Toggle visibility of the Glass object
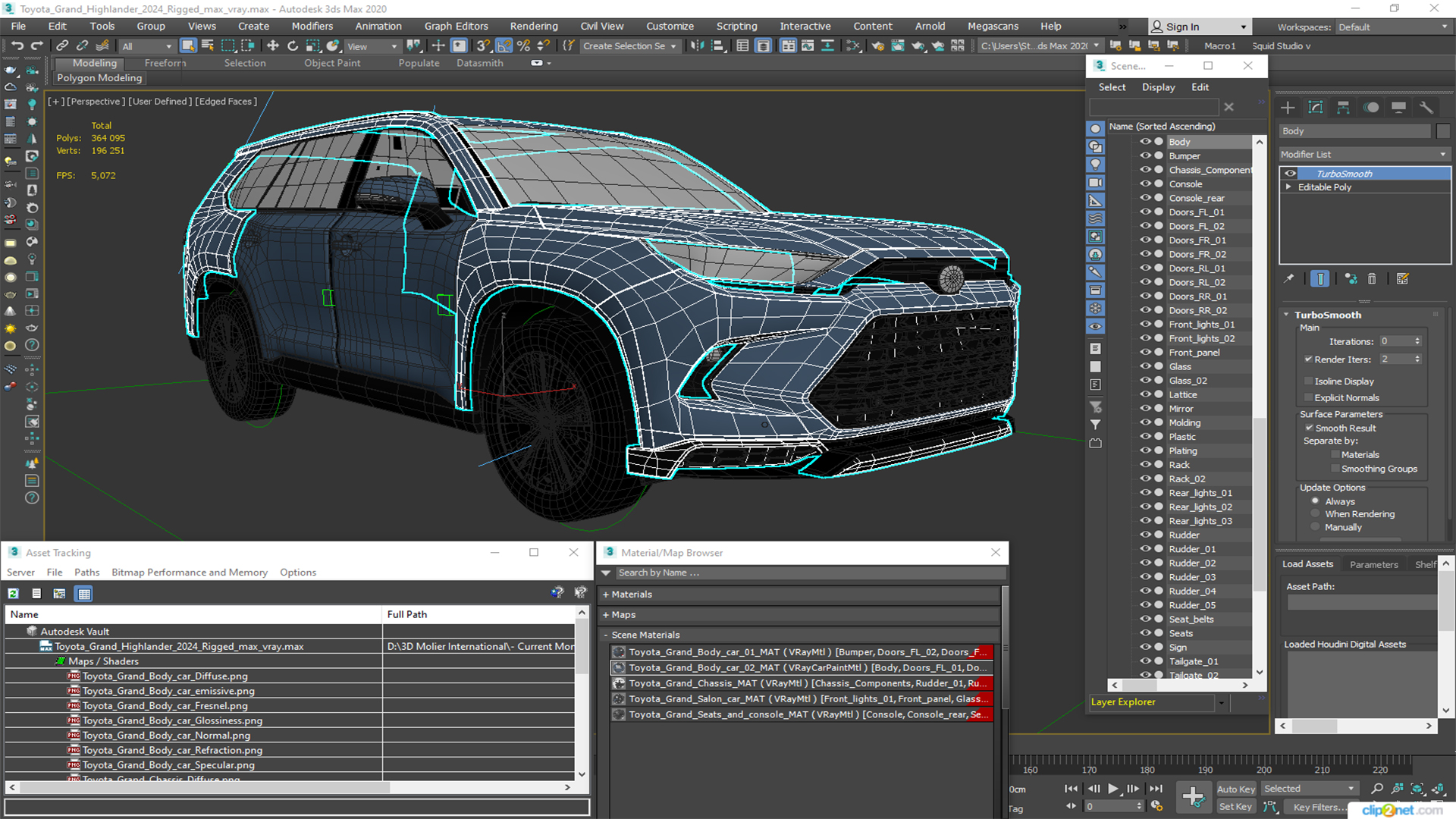 1146,366
